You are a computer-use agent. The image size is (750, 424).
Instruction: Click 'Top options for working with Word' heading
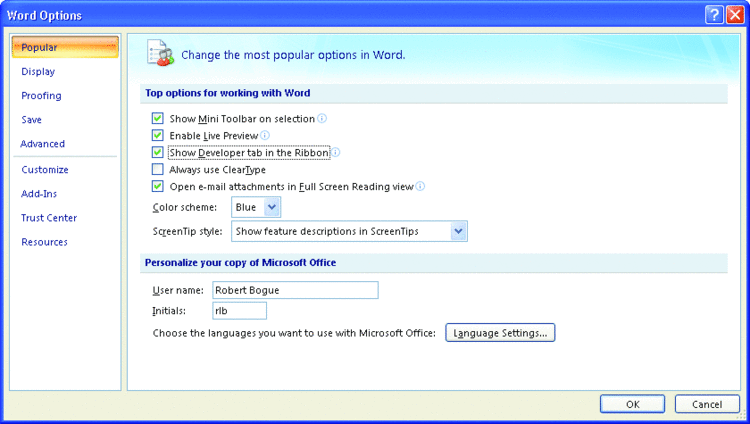(x=228, y=93)
